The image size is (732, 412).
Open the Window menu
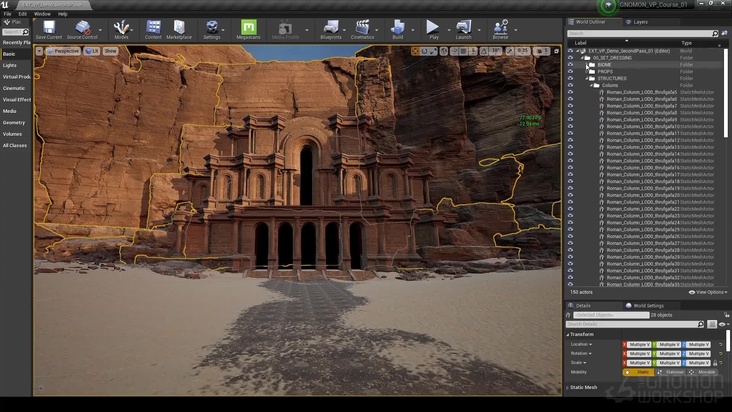coord(42,14)
